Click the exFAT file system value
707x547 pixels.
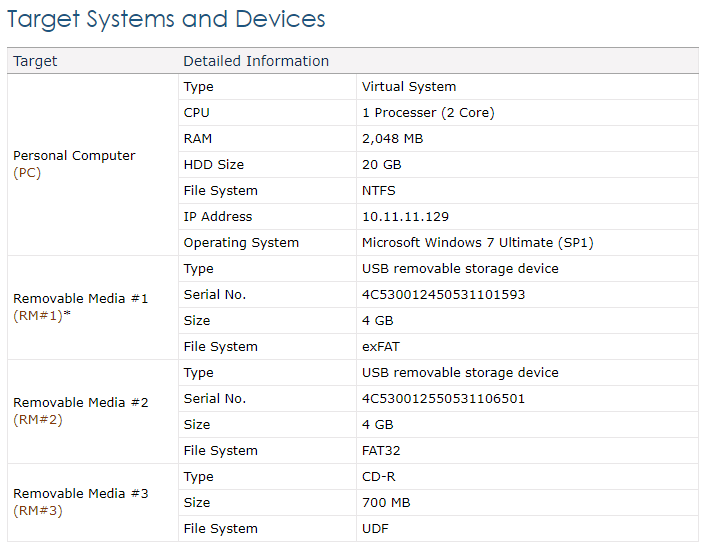click(381, 347)
